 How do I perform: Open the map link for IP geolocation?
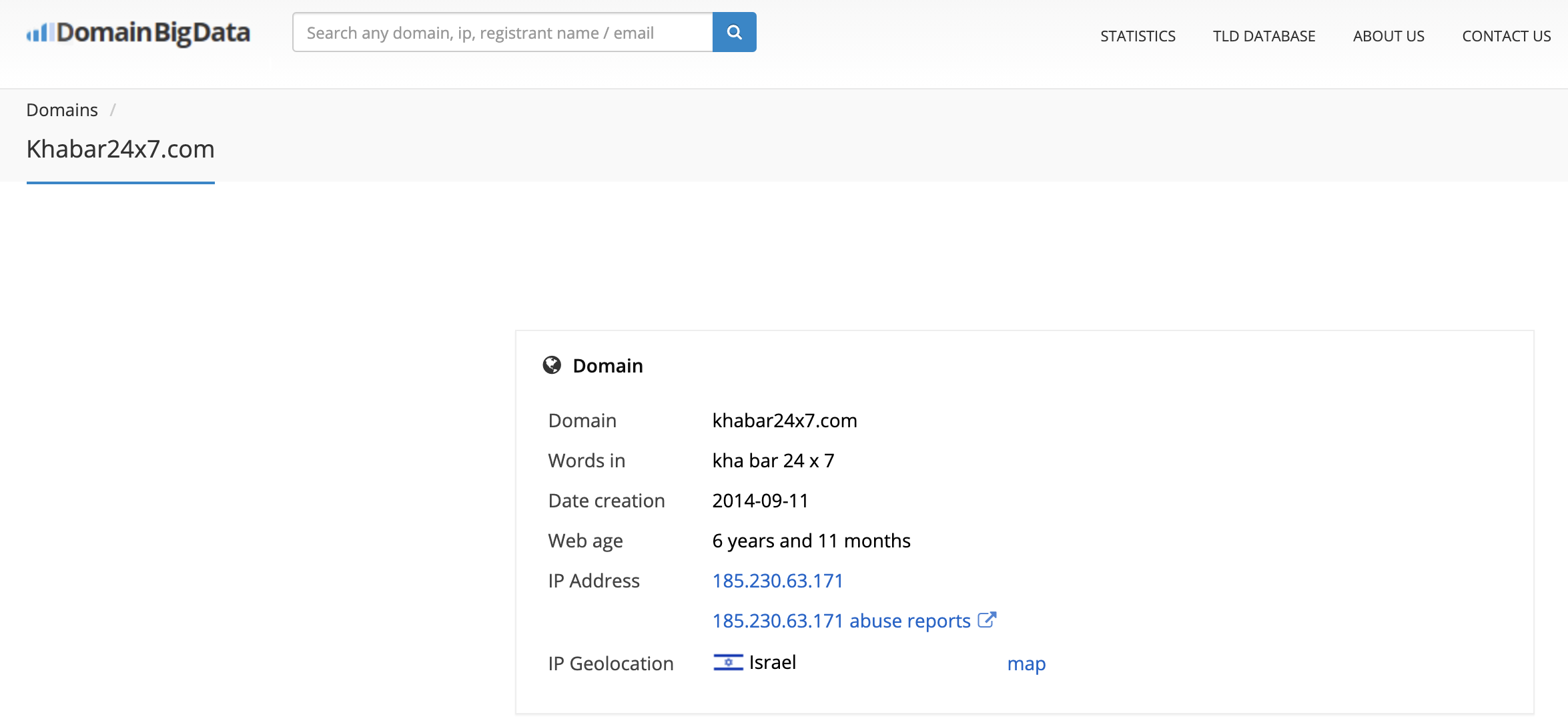1026,664
